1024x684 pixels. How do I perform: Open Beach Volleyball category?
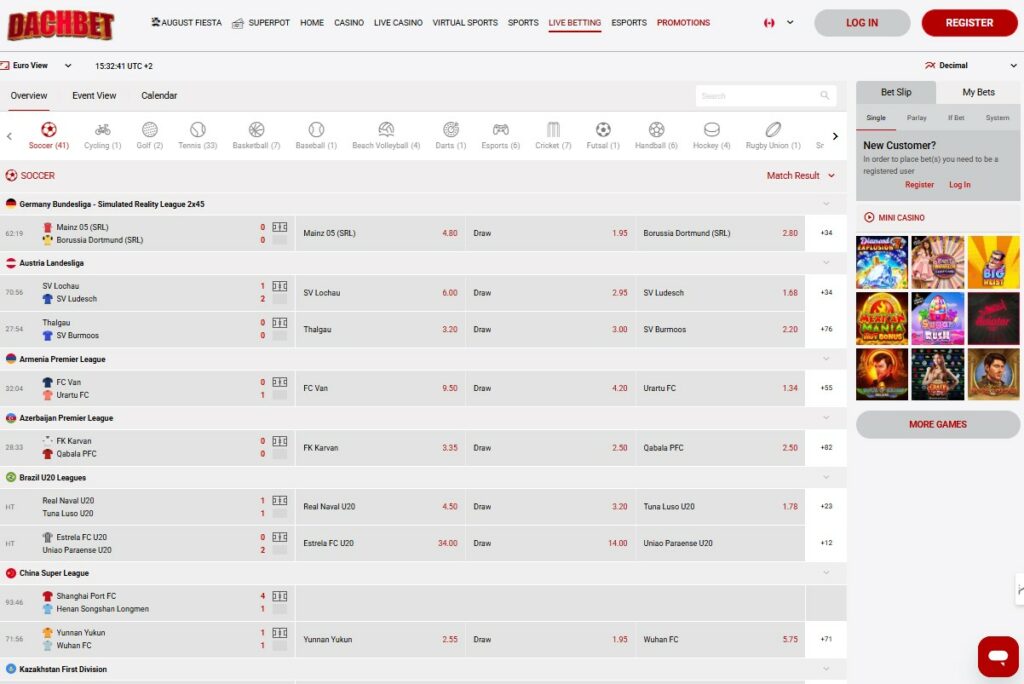point(386,135)
